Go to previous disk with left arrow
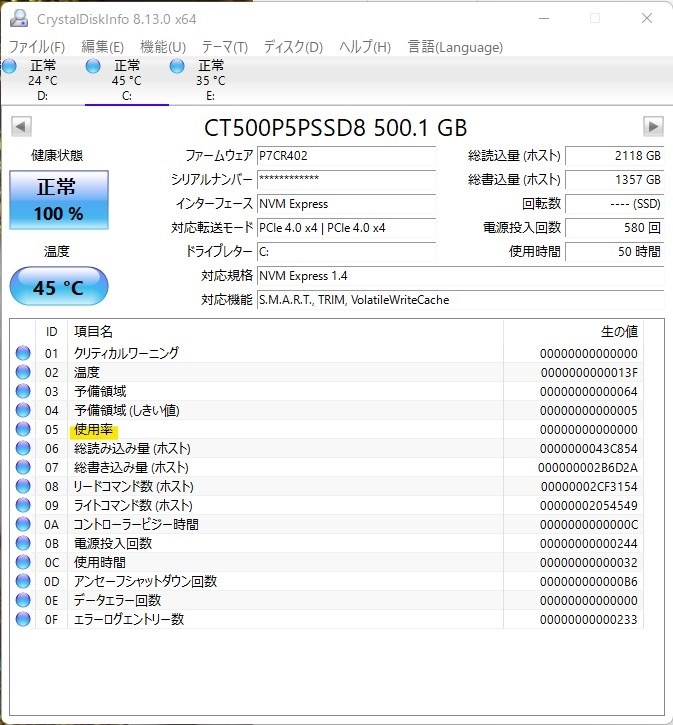The width and height of the screenshot is (673, 725). [21, 126]
